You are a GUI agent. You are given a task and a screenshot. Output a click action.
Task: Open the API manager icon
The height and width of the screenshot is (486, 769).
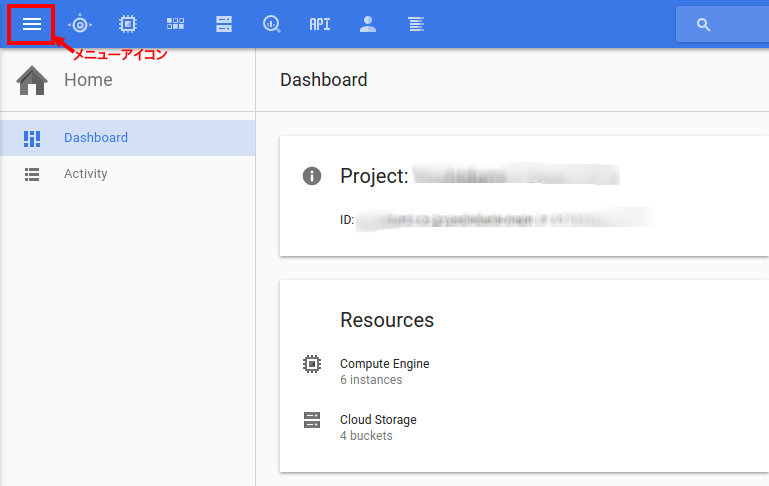coord(320,24)
